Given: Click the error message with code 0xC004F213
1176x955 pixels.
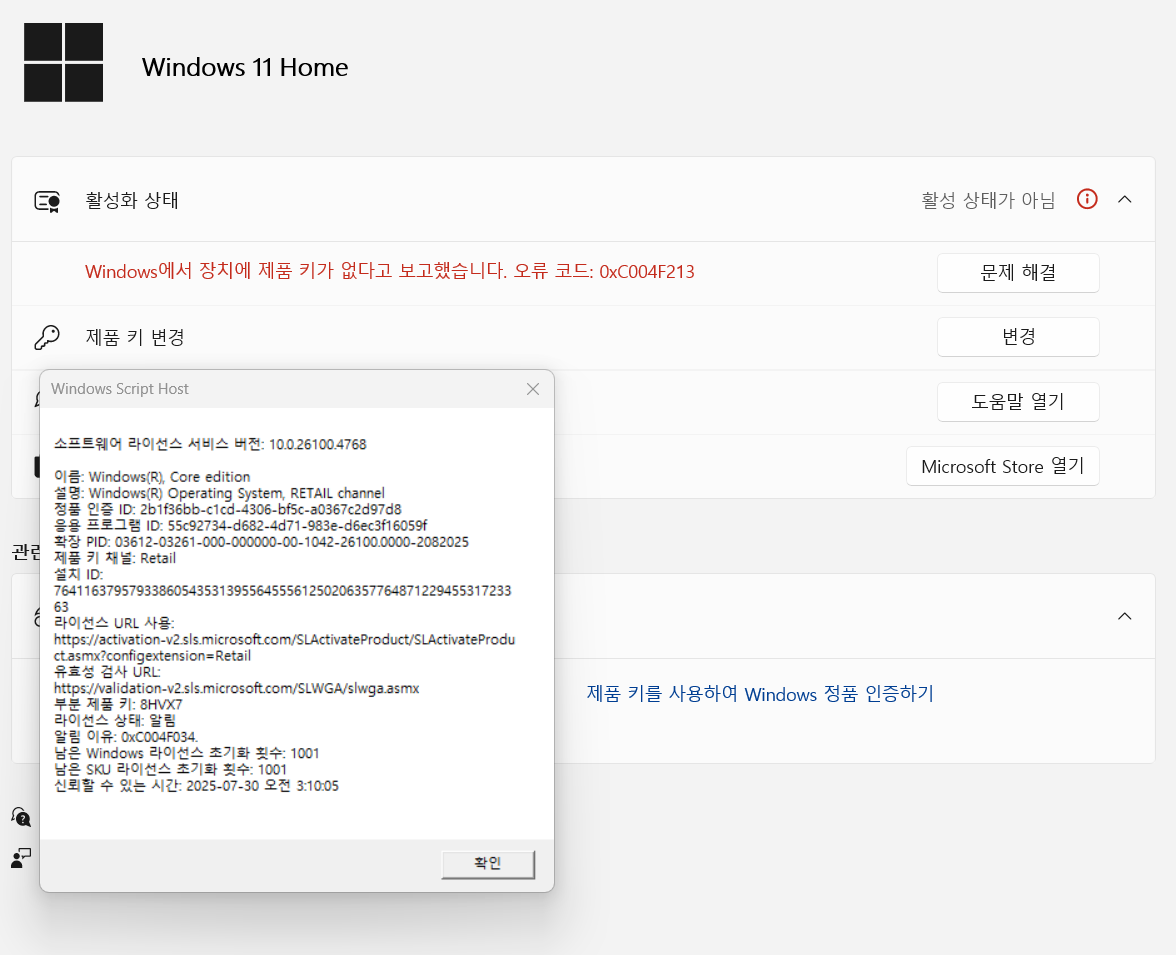Looking at the screenshot, I should pyautogui.click(x=389, y=272).
